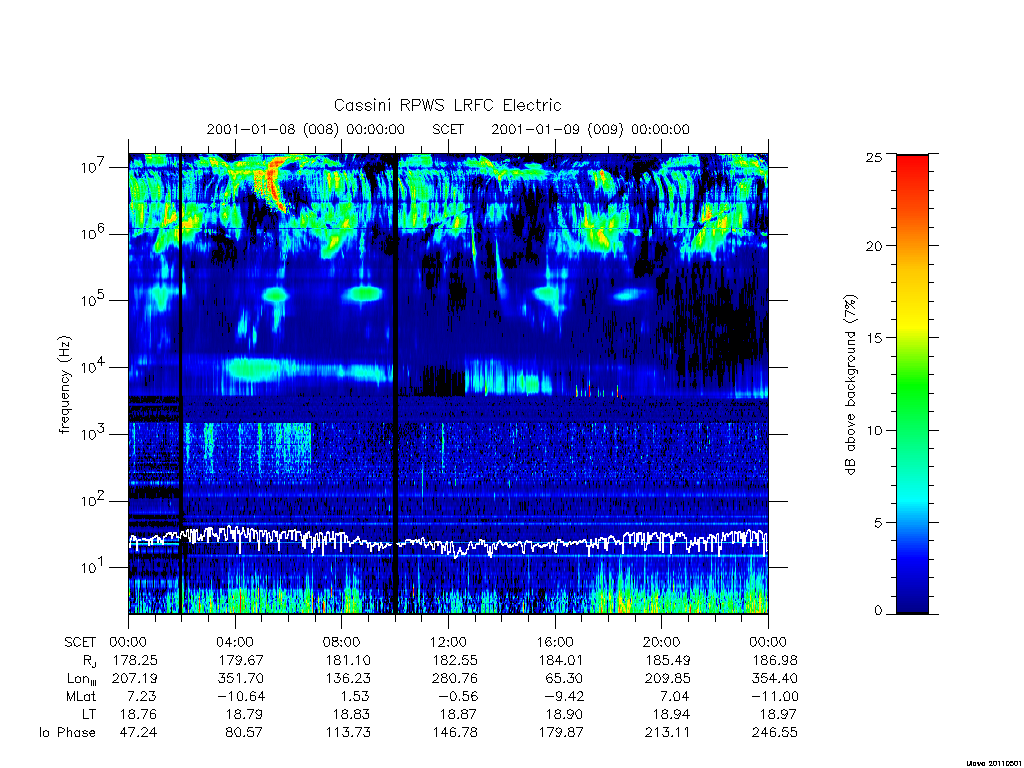Click the longitude value 280.76
The image size is (1024, 768).
click(455, 678)
